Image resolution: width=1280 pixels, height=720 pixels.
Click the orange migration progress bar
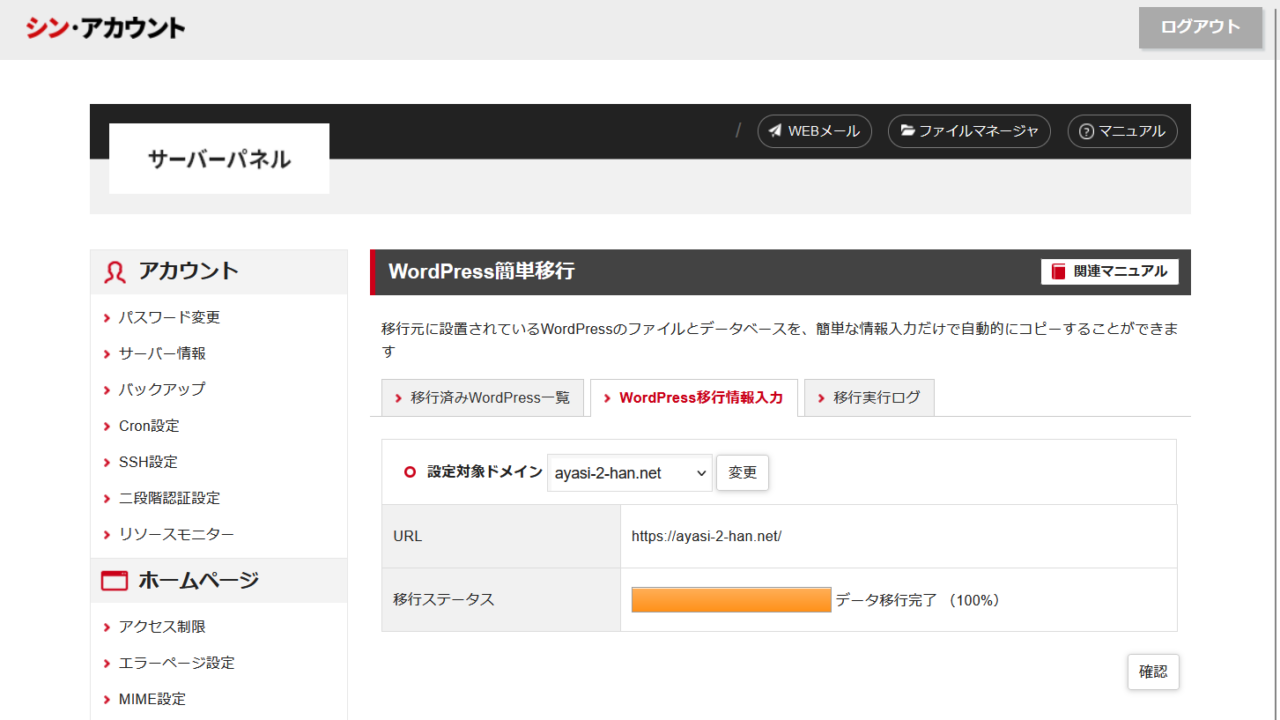731,600
